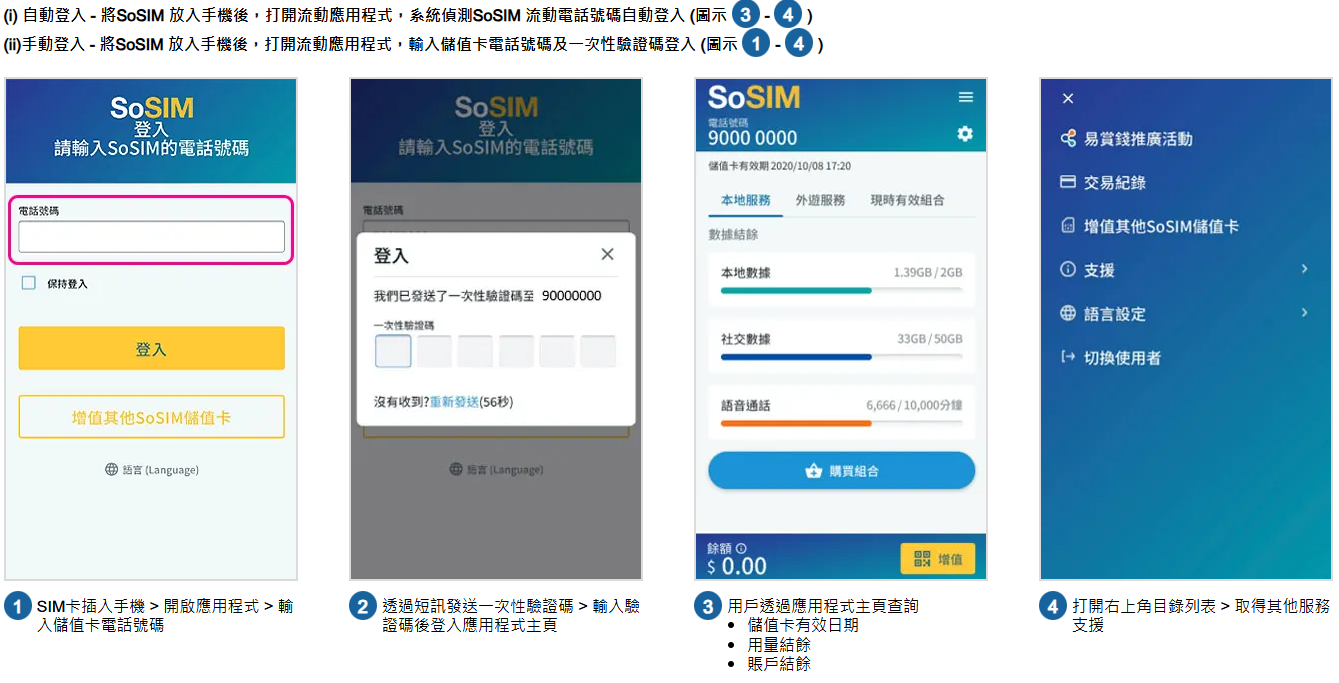Image resolution: width=1339 pixels, height=683 pixels.
Task: Open the hamburger menu in SoSIM app
Action: (x=965, y=97)
